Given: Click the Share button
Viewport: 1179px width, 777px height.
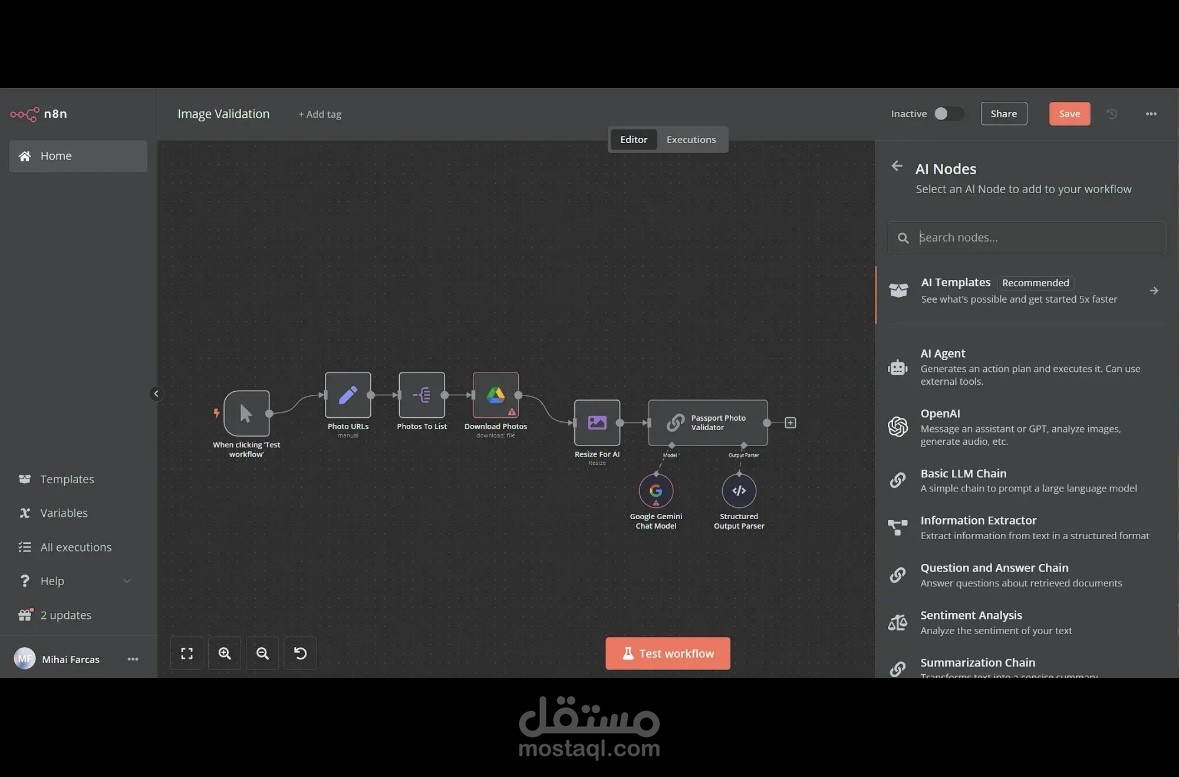Looking at the screenshot, I should tap(1004, 114).
